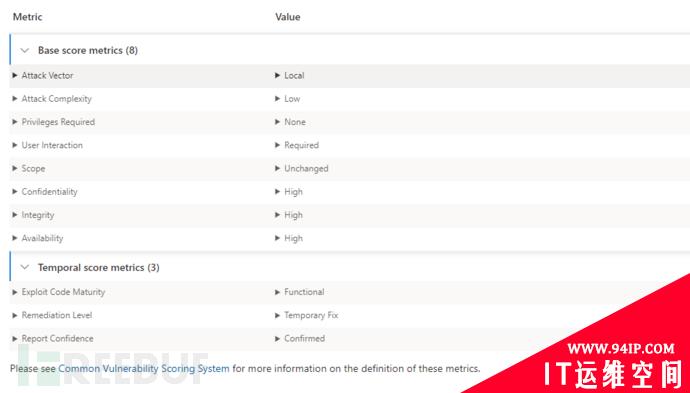The height and width of the screenshot is (393, 690).
Task: Expand the Confidentiality row triangle
Action: point(15,191)
